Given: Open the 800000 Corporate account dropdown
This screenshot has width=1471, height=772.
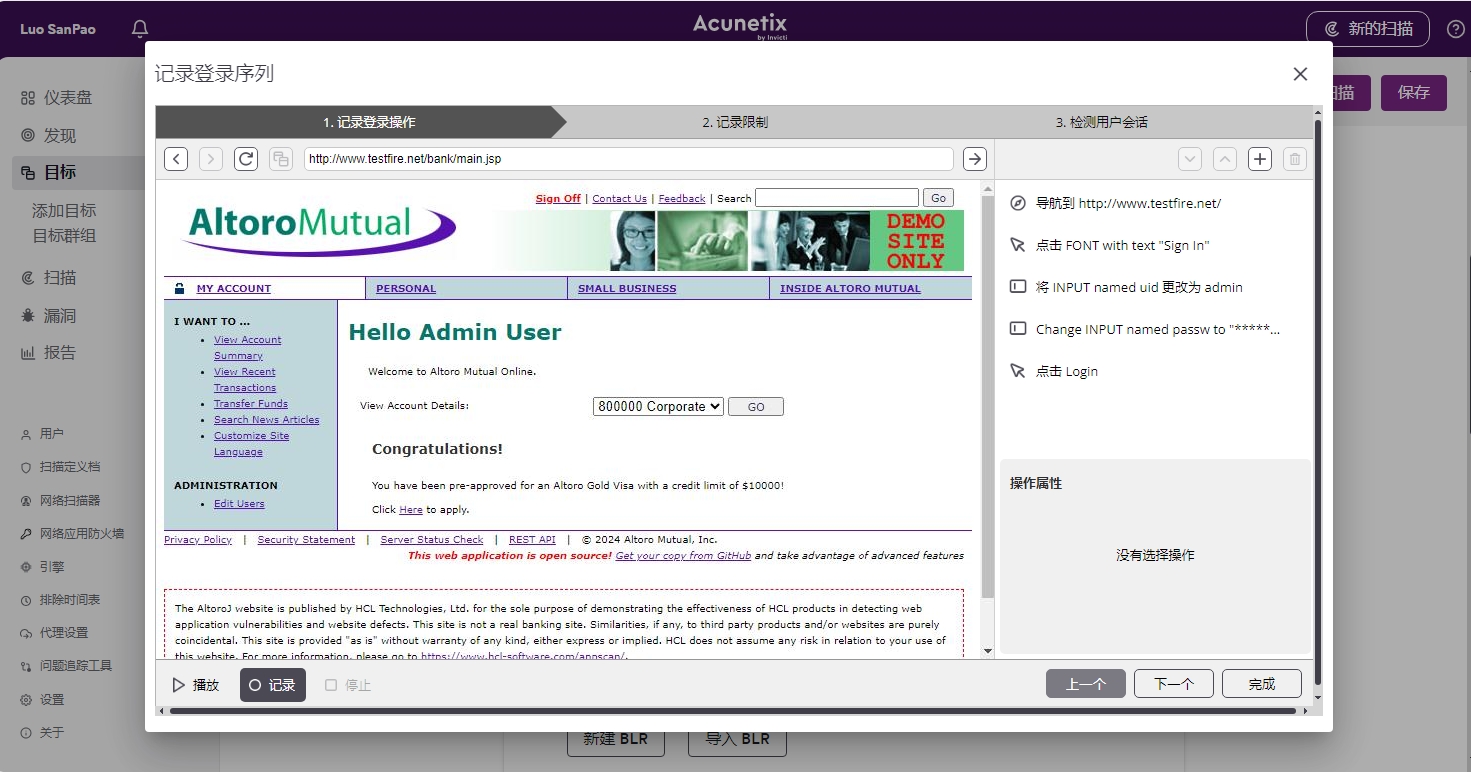Looking at the screenshot, I should 658,407.
